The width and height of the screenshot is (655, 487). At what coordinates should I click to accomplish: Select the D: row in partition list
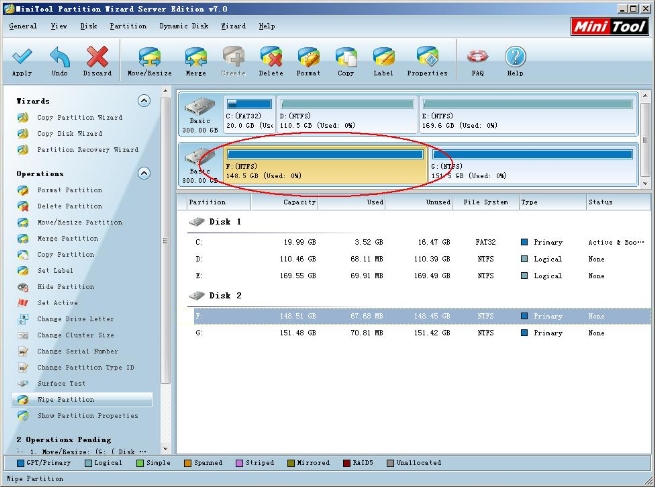420,259
